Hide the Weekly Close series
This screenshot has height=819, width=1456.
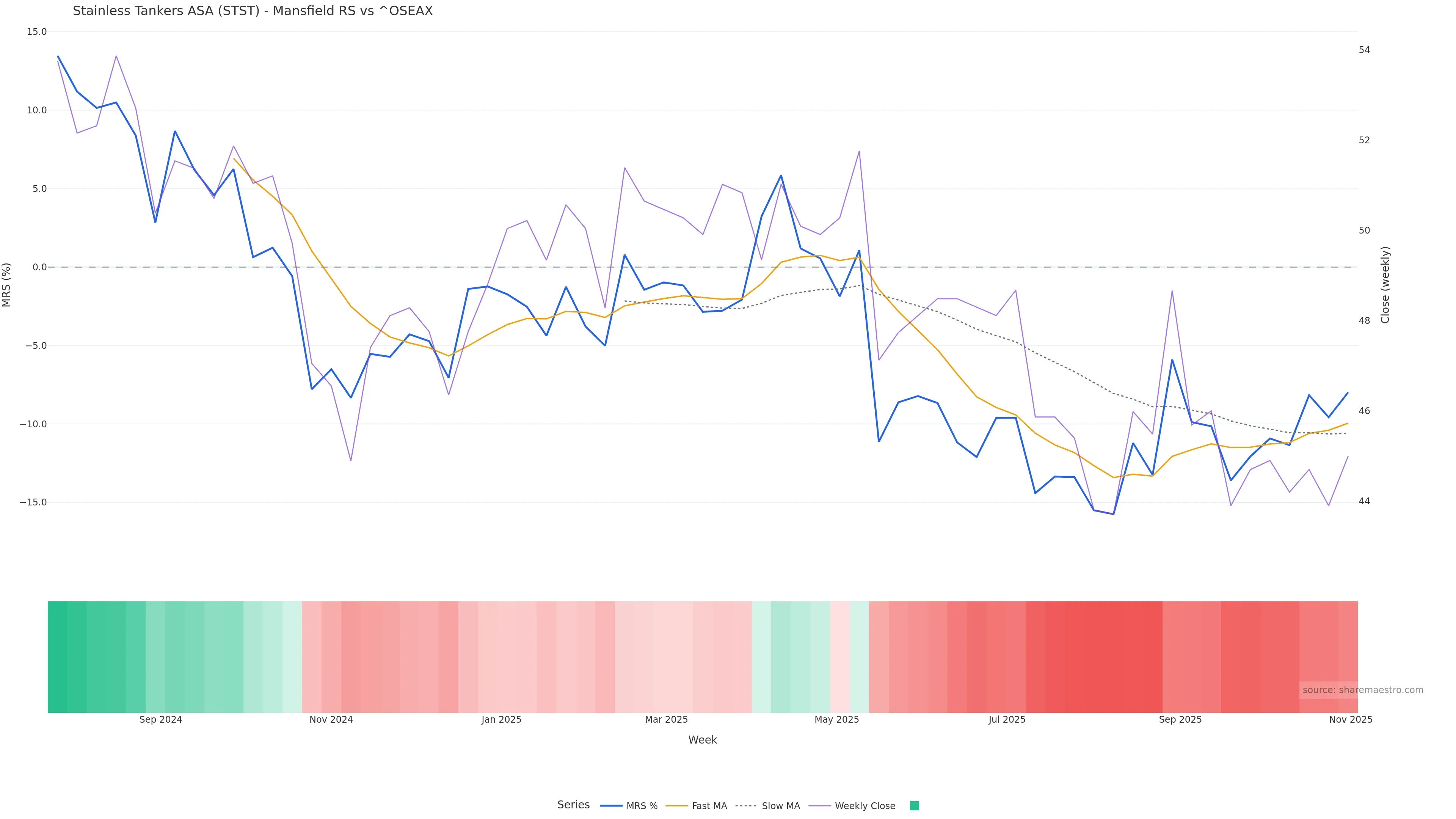point(852,806)
